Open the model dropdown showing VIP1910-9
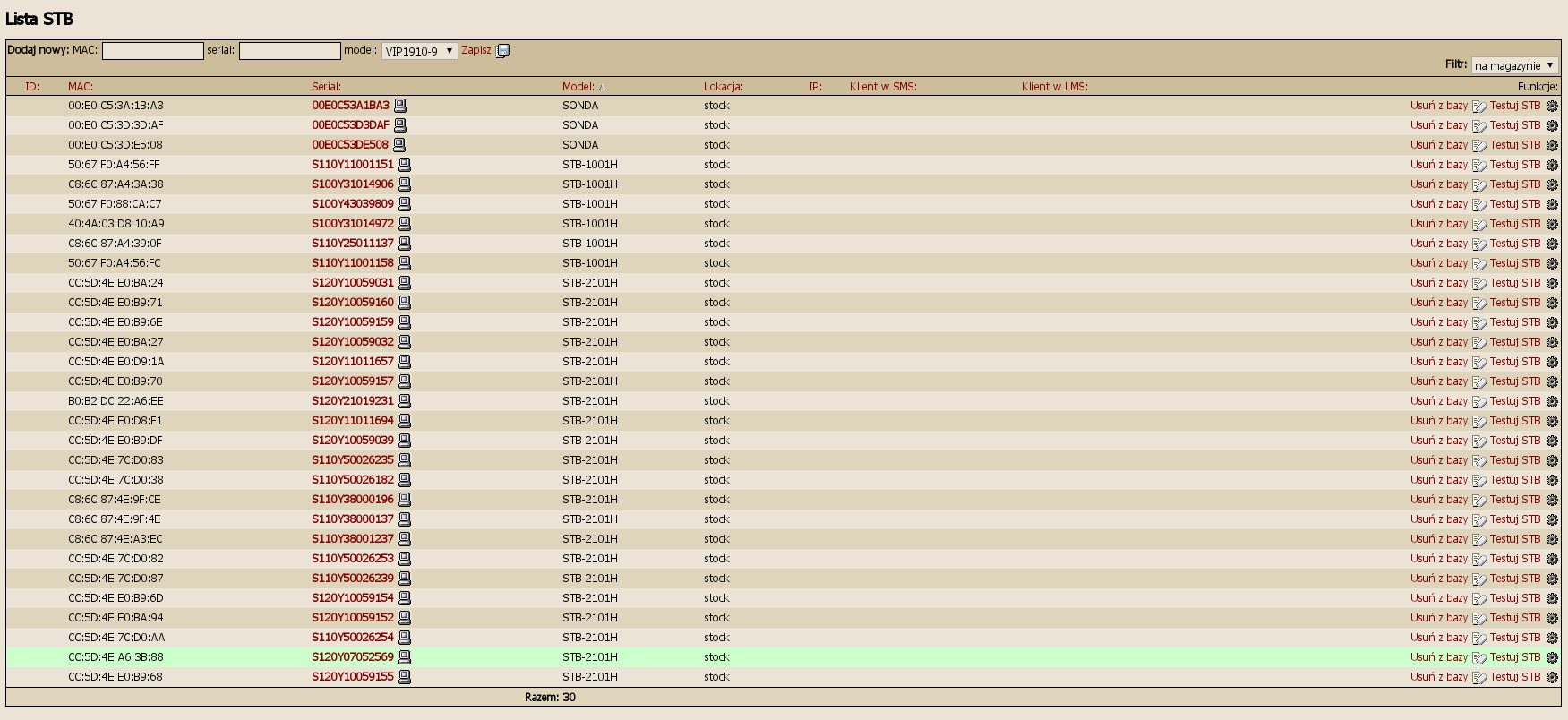 pos(419,51)
